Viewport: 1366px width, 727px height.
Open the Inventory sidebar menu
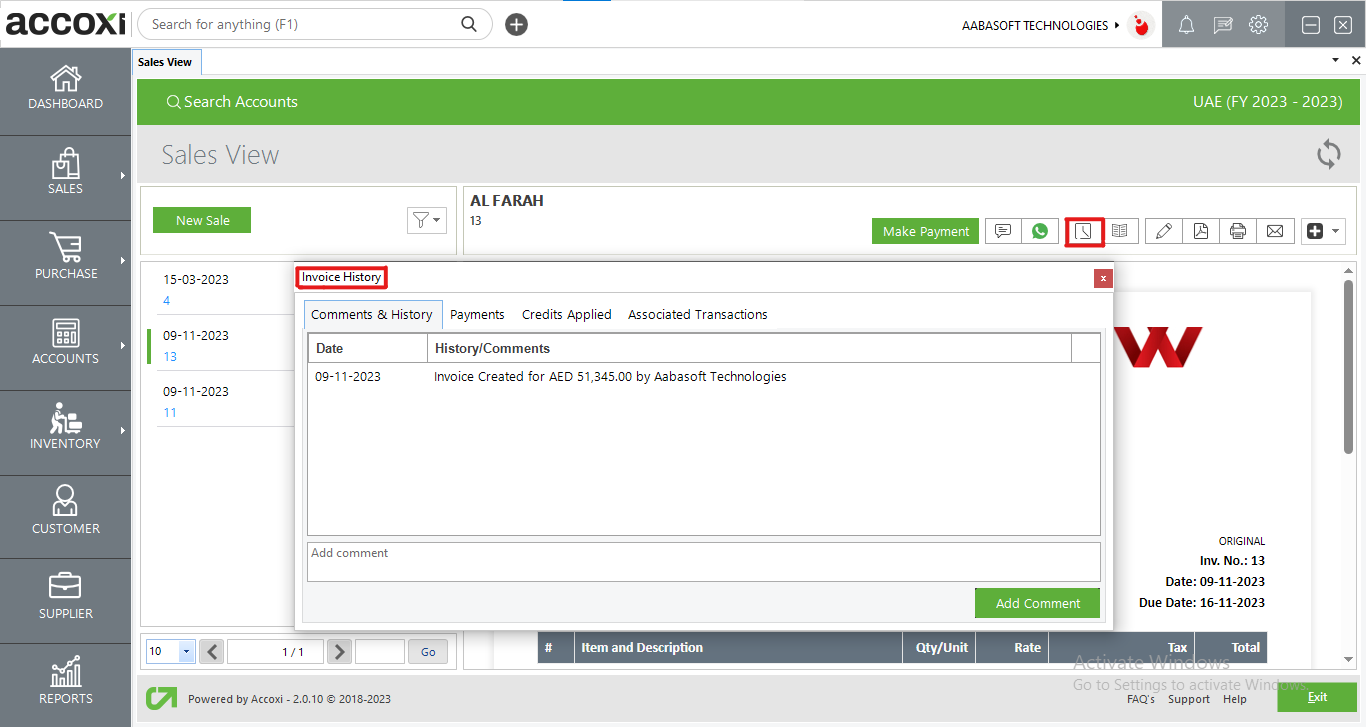(65, 428)
